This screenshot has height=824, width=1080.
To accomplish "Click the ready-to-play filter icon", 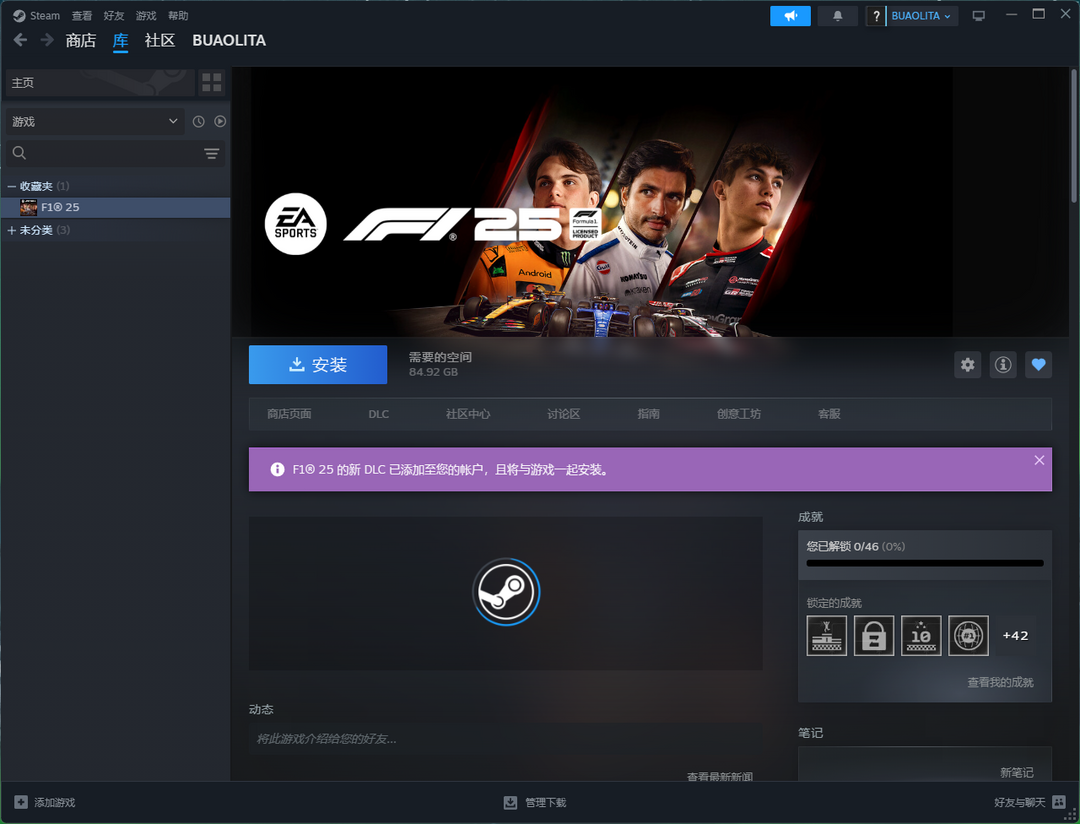I will (x=220, y=121).
